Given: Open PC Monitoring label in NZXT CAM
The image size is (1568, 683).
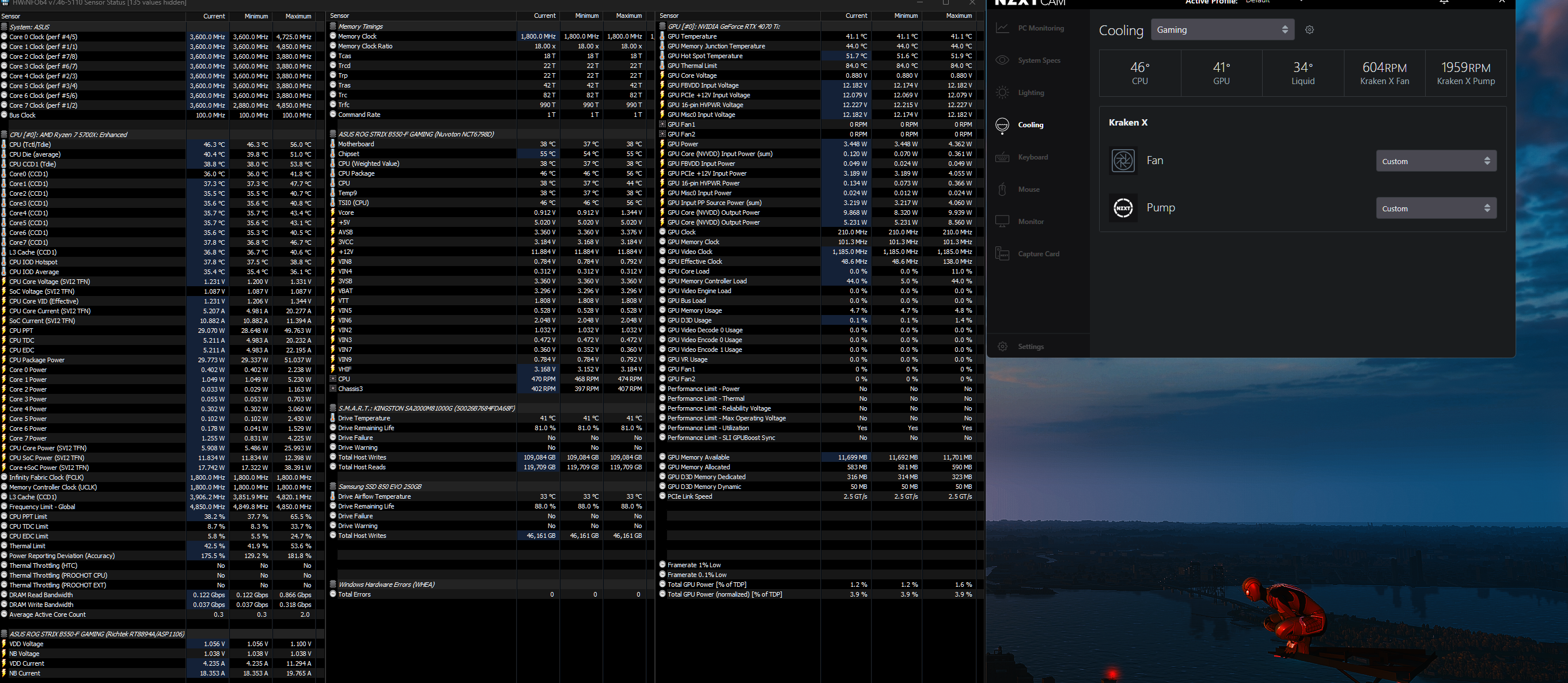Looking at the screenshot, I should pos(1041,28).
